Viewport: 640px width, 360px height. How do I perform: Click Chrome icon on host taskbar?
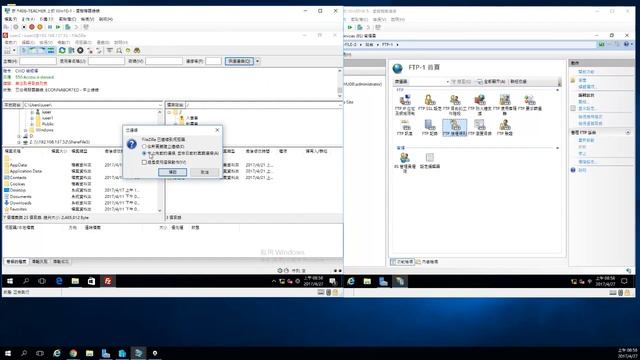click(x=73, y=353)
